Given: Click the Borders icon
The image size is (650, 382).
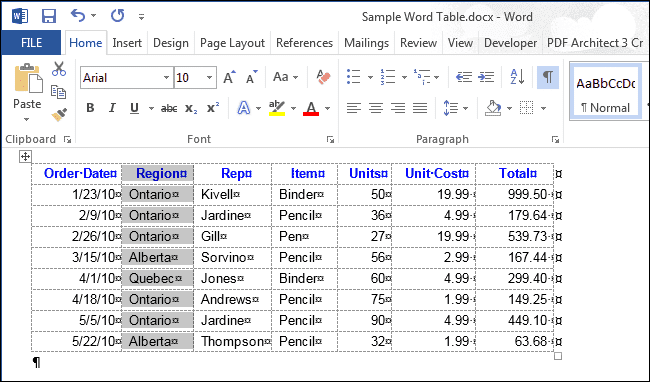Looking at the screenshot, I should [x=526, y=109].
